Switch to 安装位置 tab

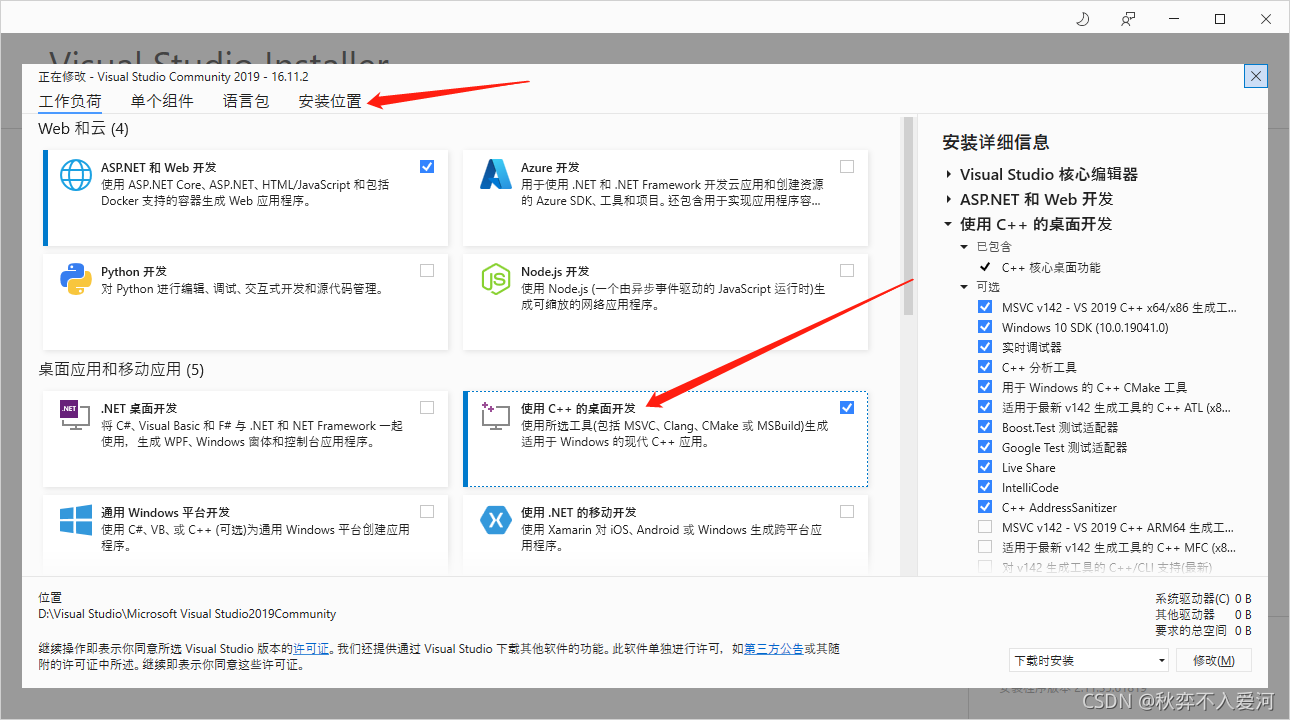330,101
